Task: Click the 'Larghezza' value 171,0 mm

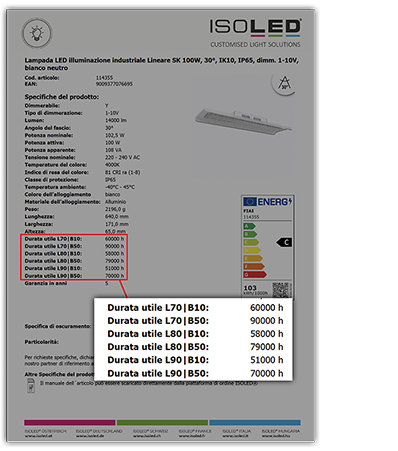Action: tap(117, 224)
